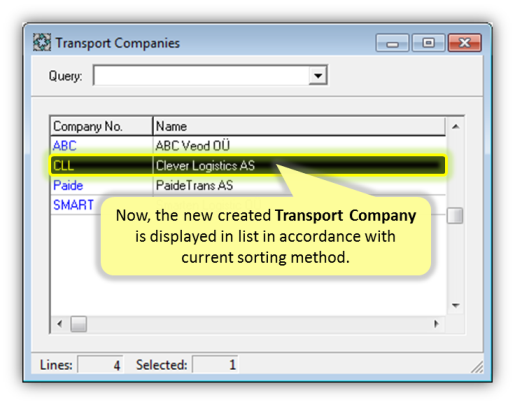This screenshot has width=515, height=405.
Task: Open the Query dropdown arrow
Action: click(318, 76)
